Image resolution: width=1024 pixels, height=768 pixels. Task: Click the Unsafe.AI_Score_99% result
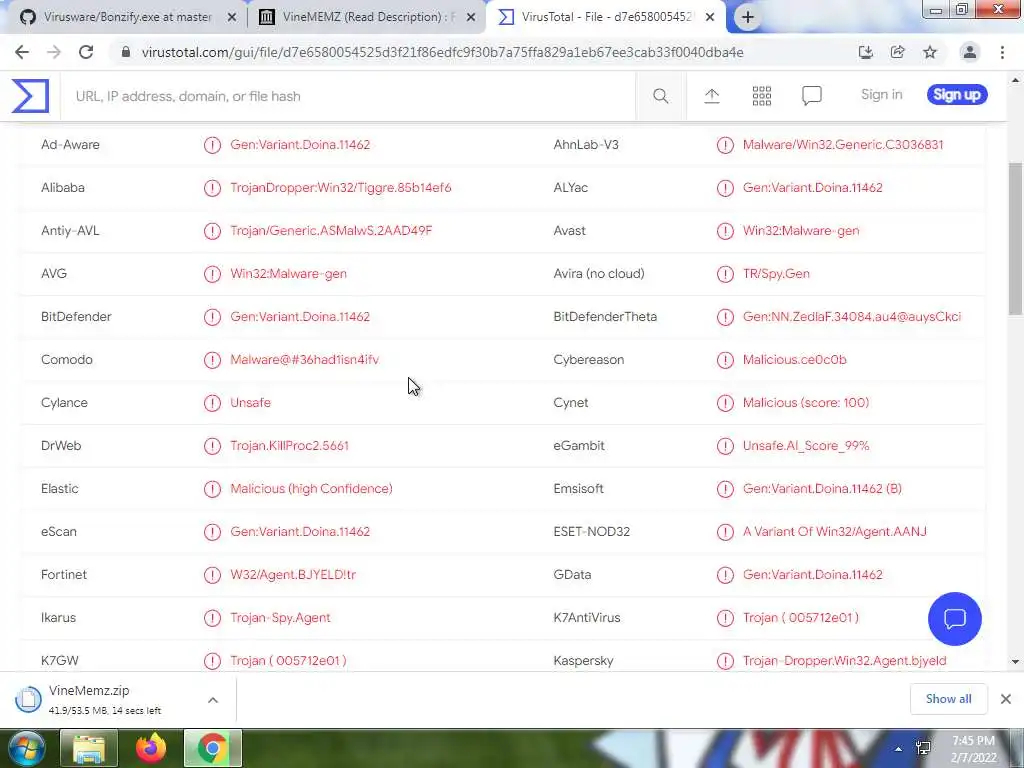[806, 446]
